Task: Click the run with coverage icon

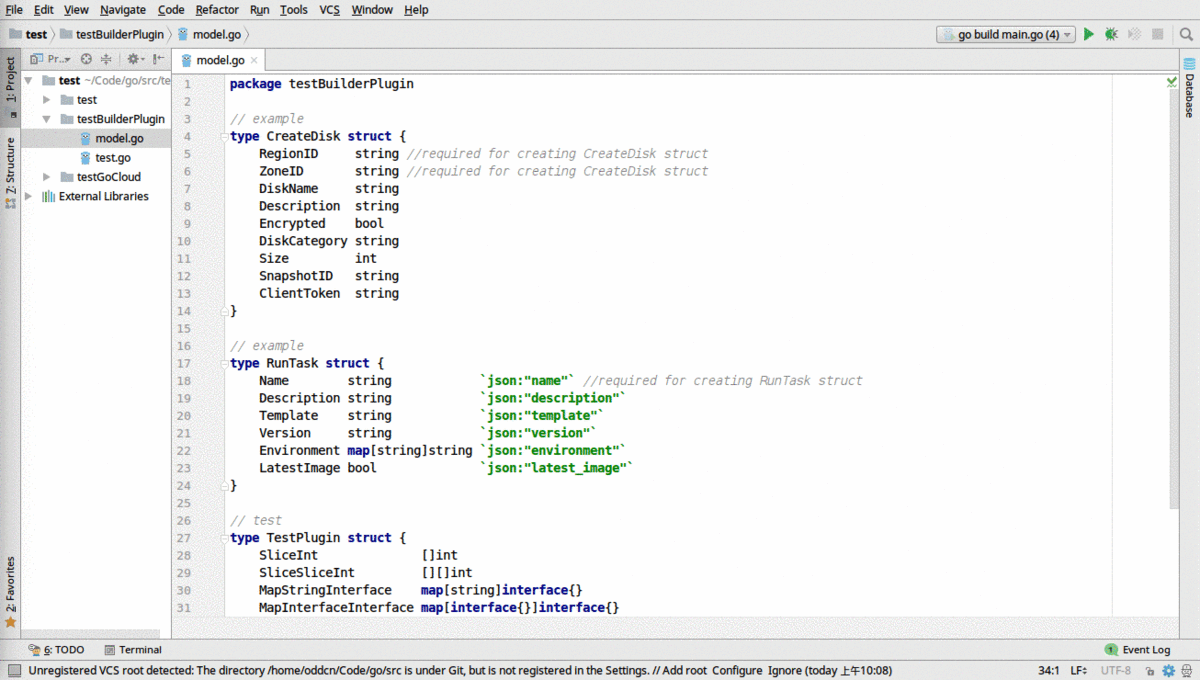Action: [x=1134, y=34]
